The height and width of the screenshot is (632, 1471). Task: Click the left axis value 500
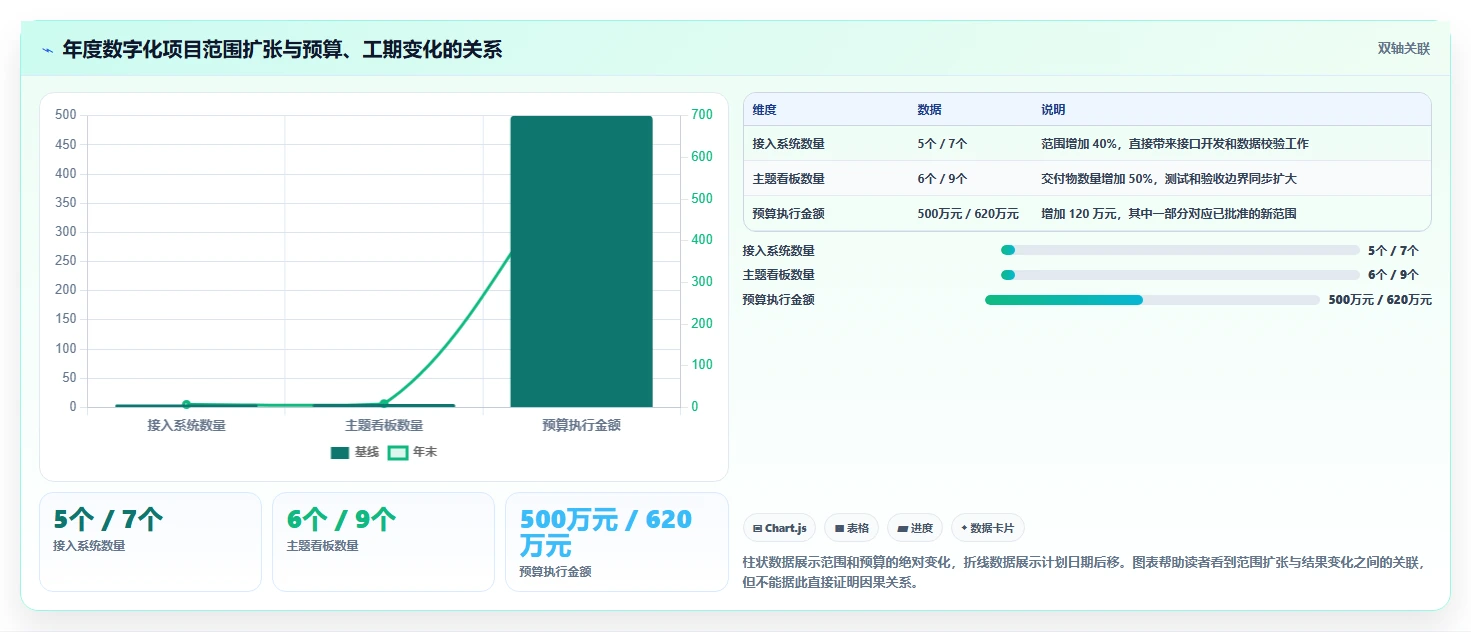pyautogui.click(x=66, y=115)
